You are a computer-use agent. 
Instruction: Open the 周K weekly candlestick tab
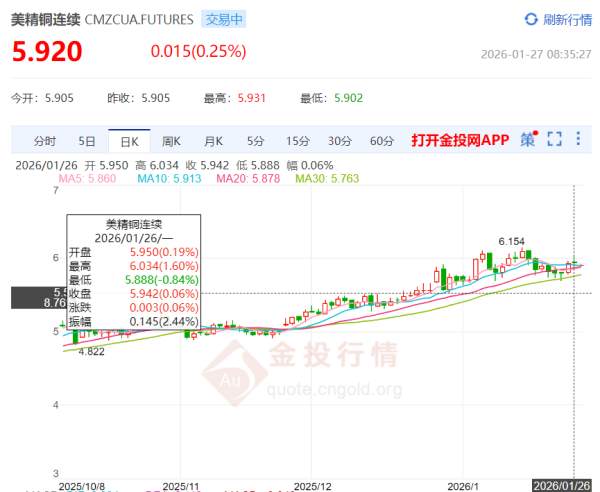(x=171, y=141)
